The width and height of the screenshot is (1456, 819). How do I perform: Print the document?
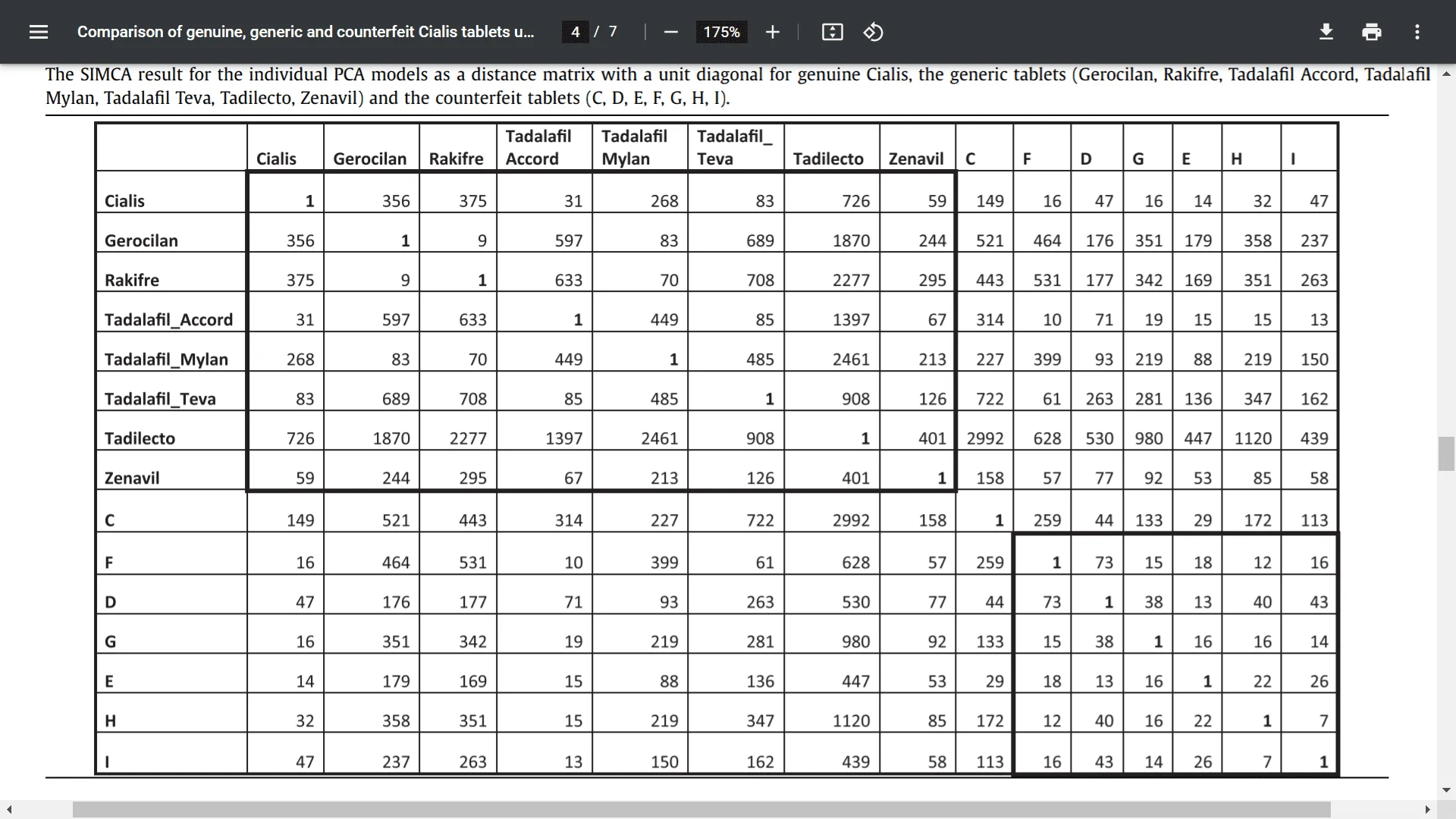coord(1371,32)
